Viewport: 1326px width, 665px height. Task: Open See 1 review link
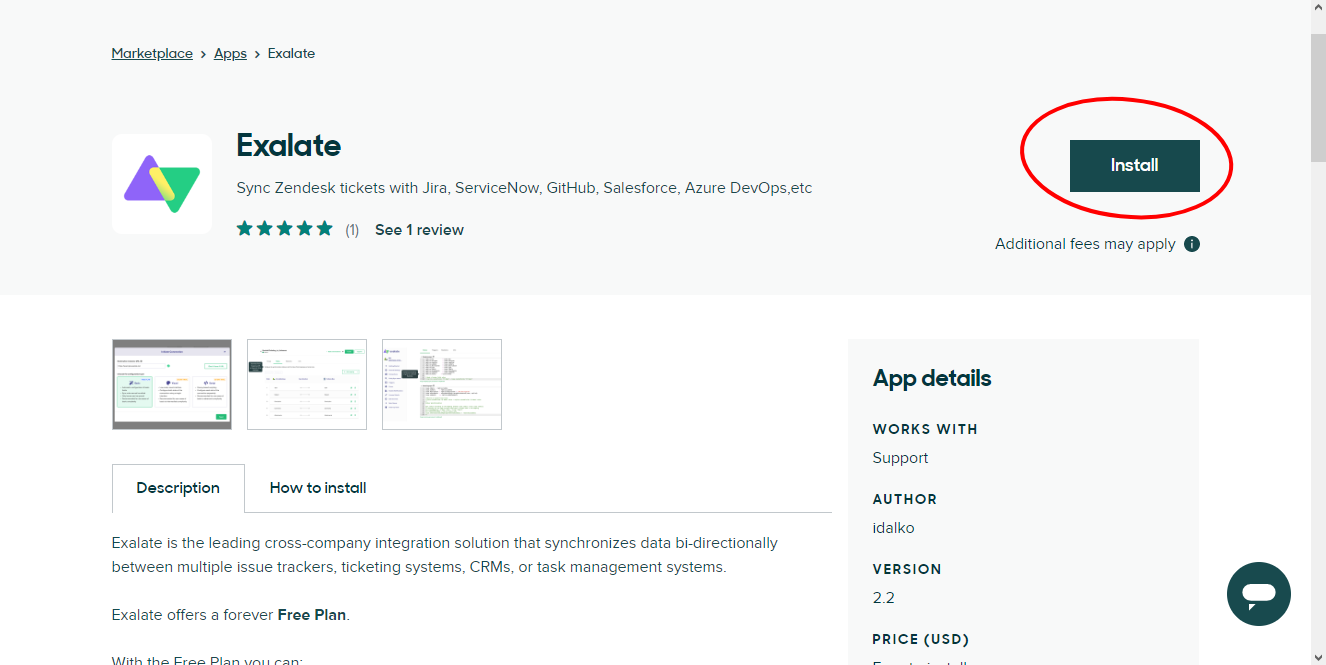(x=419, y=230)
